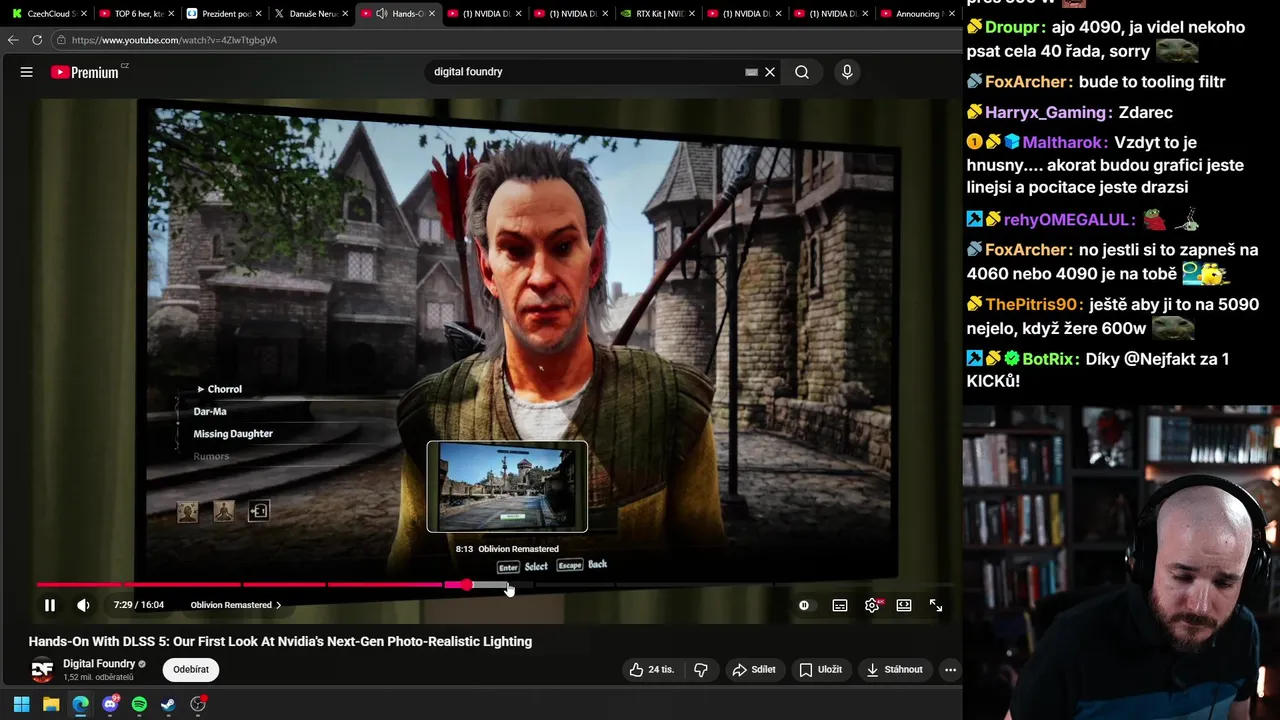Open Spotify from taskbar
1280x720 pixels.
point(139,704)
